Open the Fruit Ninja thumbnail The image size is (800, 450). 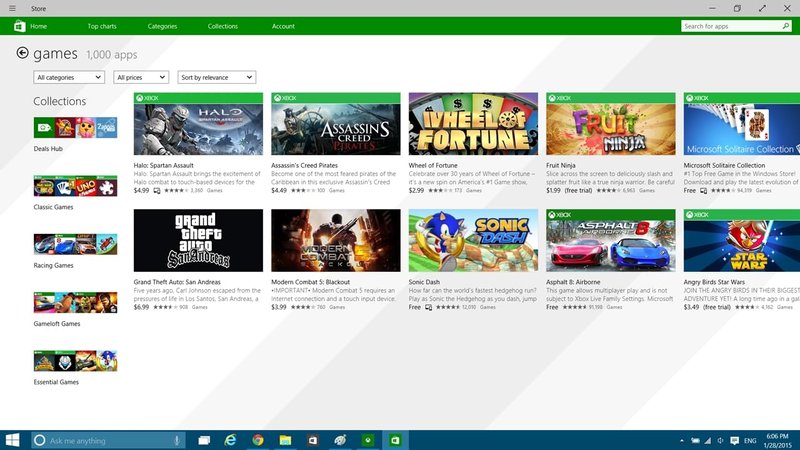tap(611, 124)
